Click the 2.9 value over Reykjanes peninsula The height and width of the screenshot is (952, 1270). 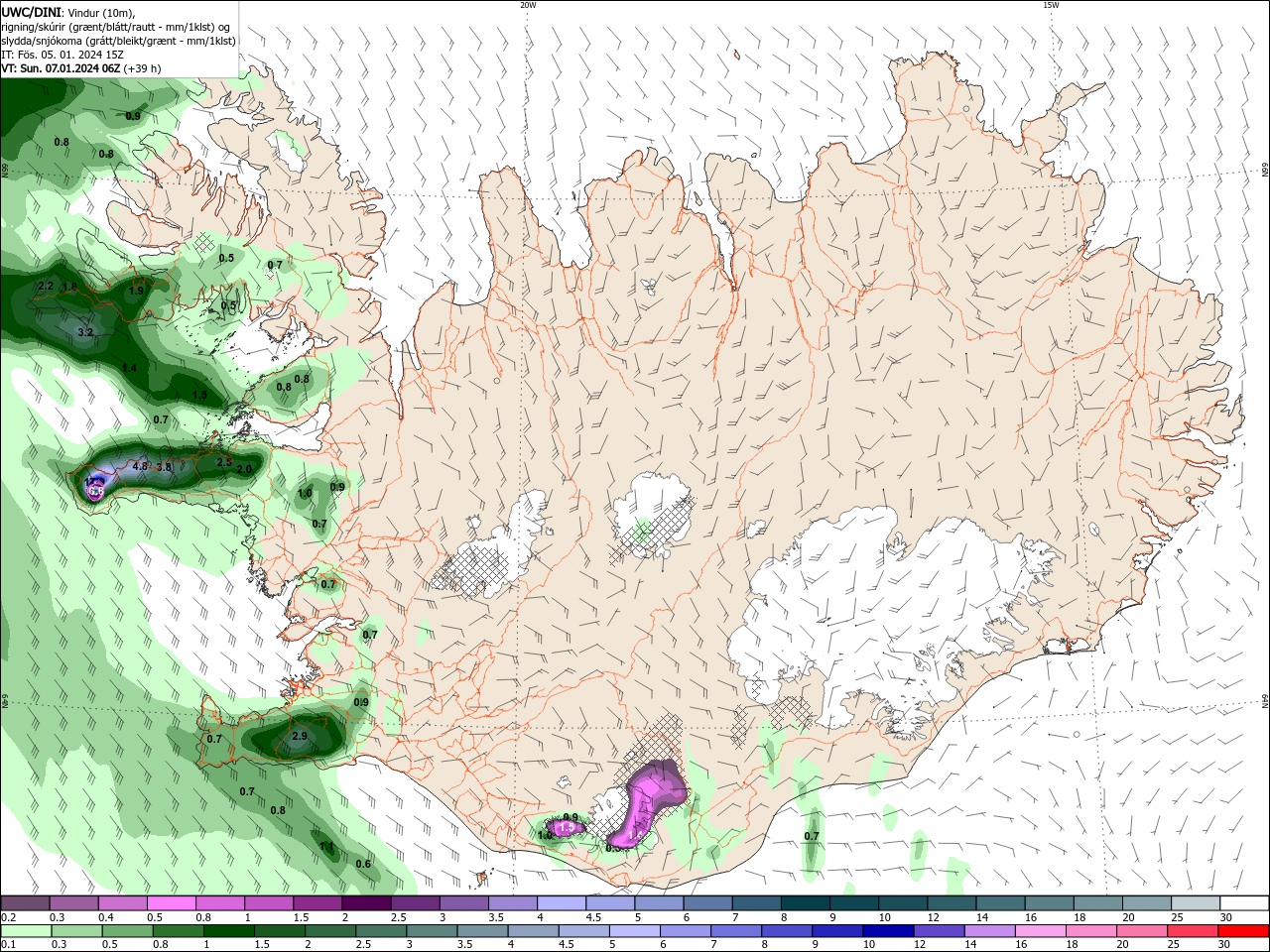coord(300,736)
